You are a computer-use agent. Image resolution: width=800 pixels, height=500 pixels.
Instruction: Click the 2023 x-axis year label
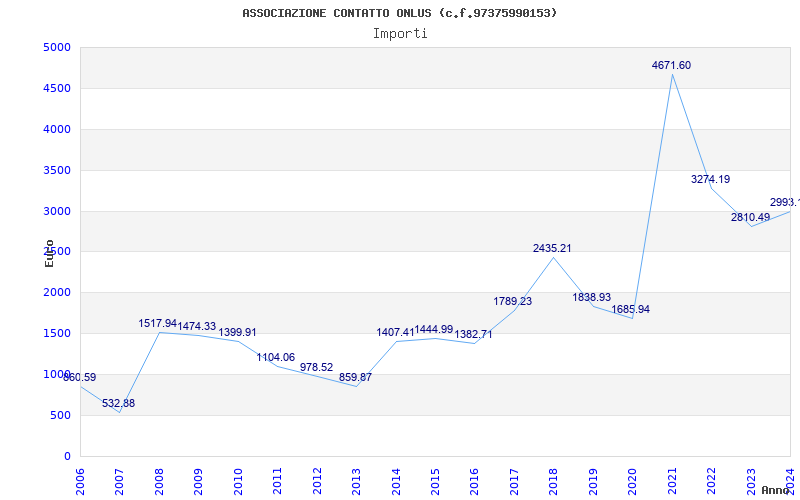click(x=751, y=482)
